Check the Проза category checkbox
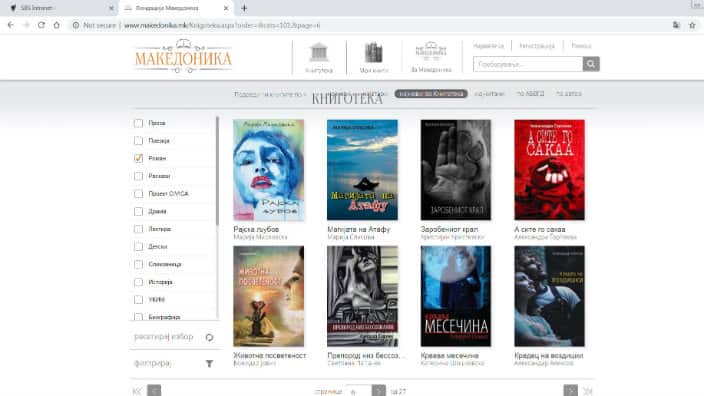The width and height of the screenshot is (704, 396). point(138,123)
